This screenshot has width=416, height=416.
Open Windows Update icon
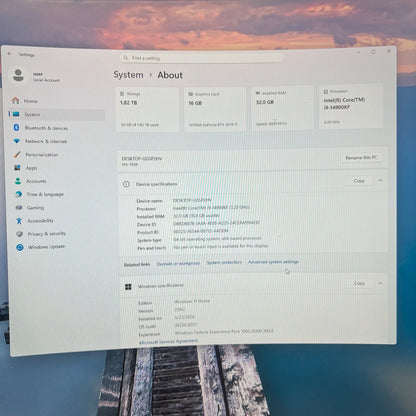pyautogui.click(x=20, y=247)
